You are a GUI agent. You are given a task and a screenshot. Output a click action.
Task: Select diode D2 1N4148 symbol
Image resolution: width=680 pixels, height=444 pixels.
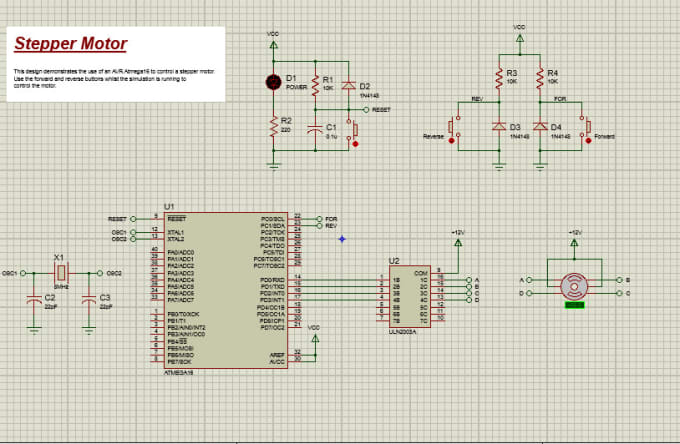(x=349, y=85)
